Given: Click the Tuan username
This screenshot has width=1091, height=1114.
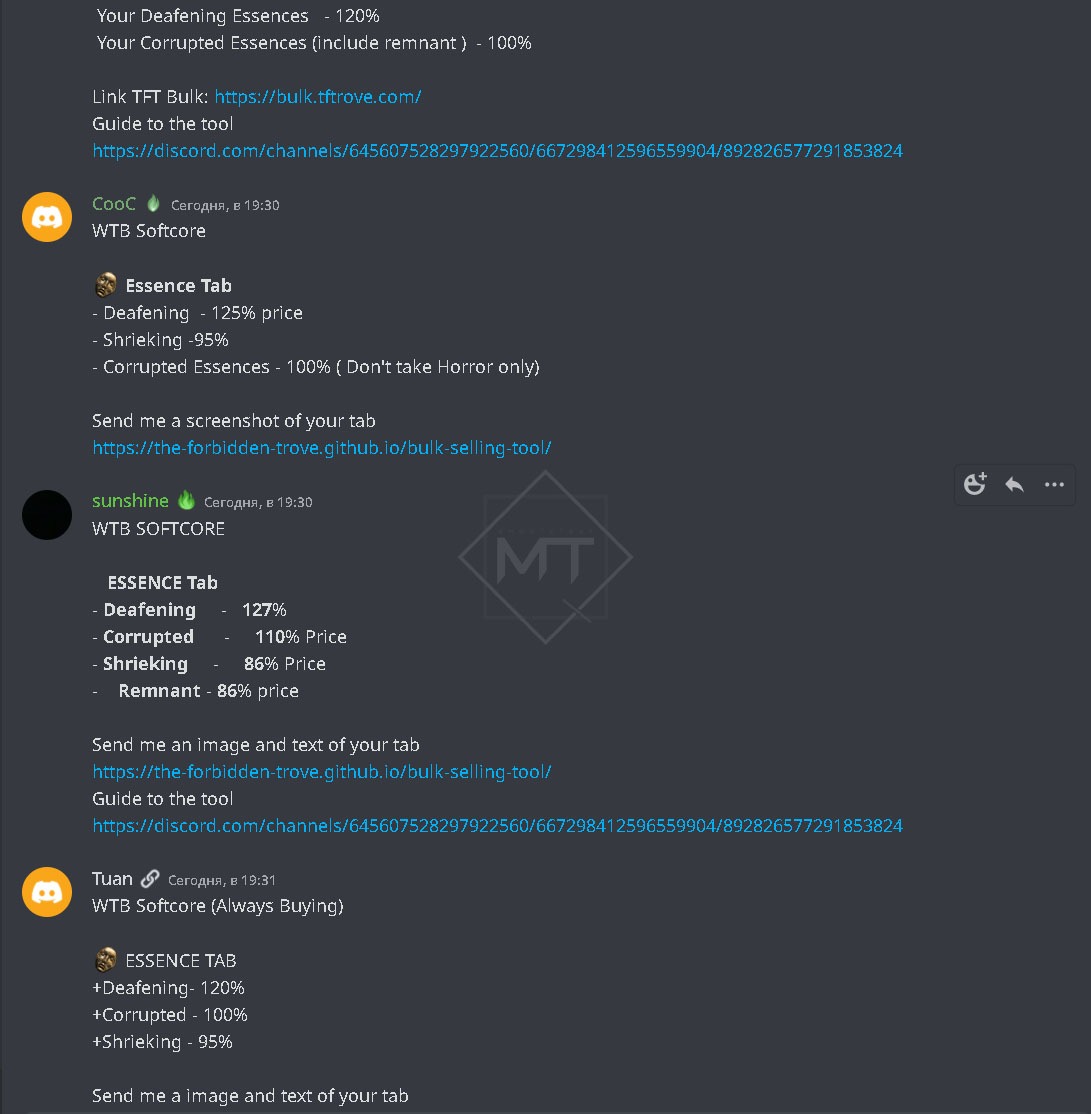Looking at the screenshot, I should (112, 879).
